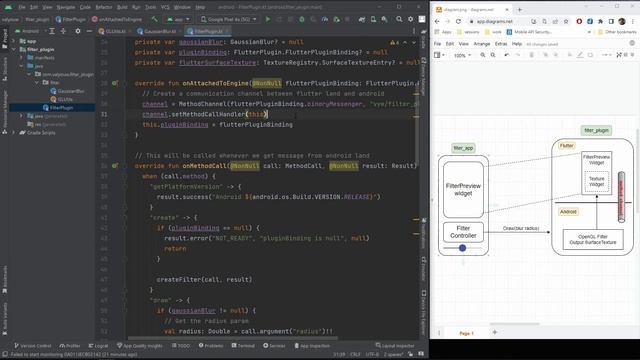Fold the onMethodCall function in the gutter
This screenshot has width=640, height=360.
[125, 166]
